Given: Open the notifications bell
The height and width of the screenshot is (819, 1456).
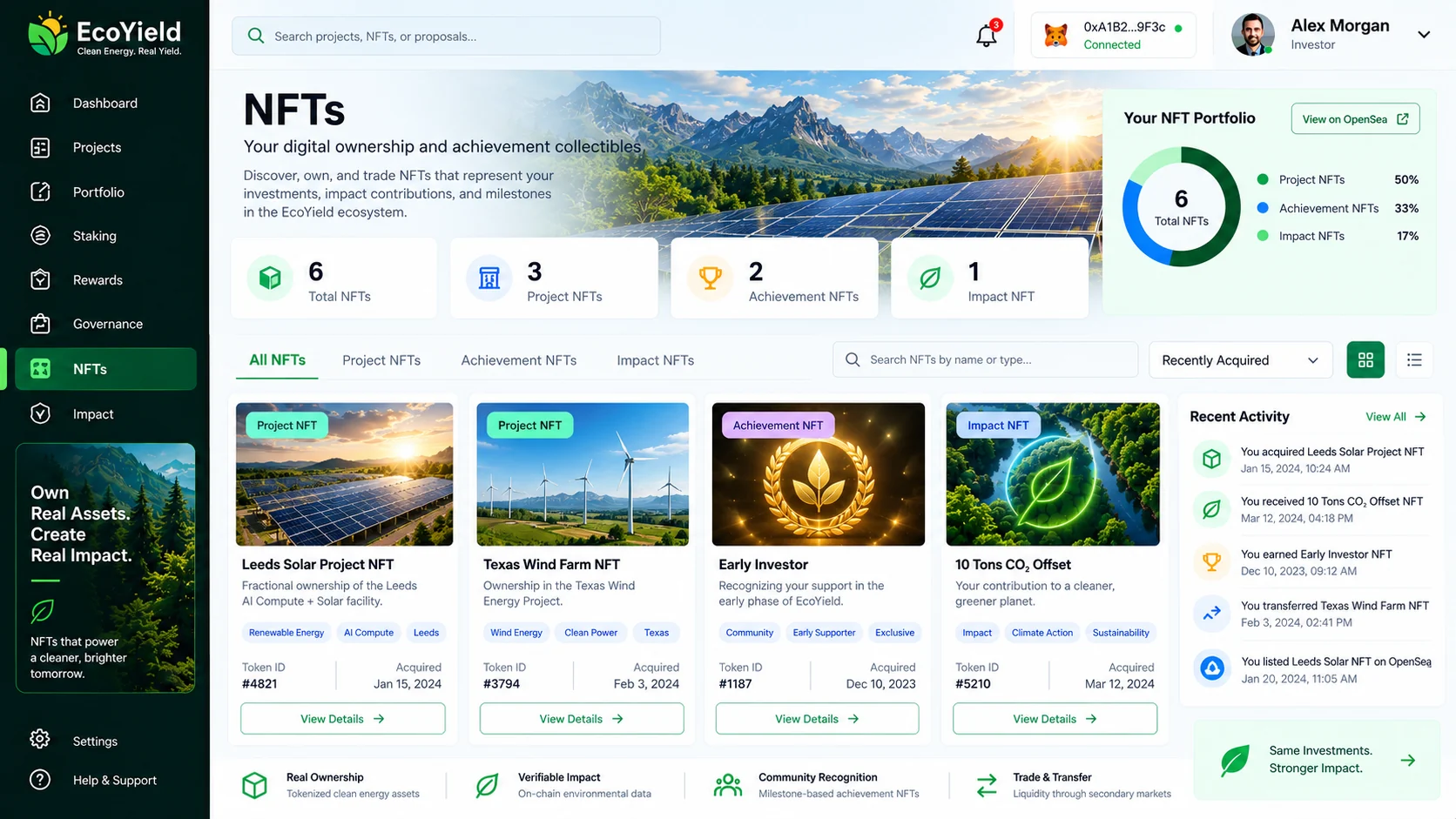Looking at the screenshot, I should [986, 36].
